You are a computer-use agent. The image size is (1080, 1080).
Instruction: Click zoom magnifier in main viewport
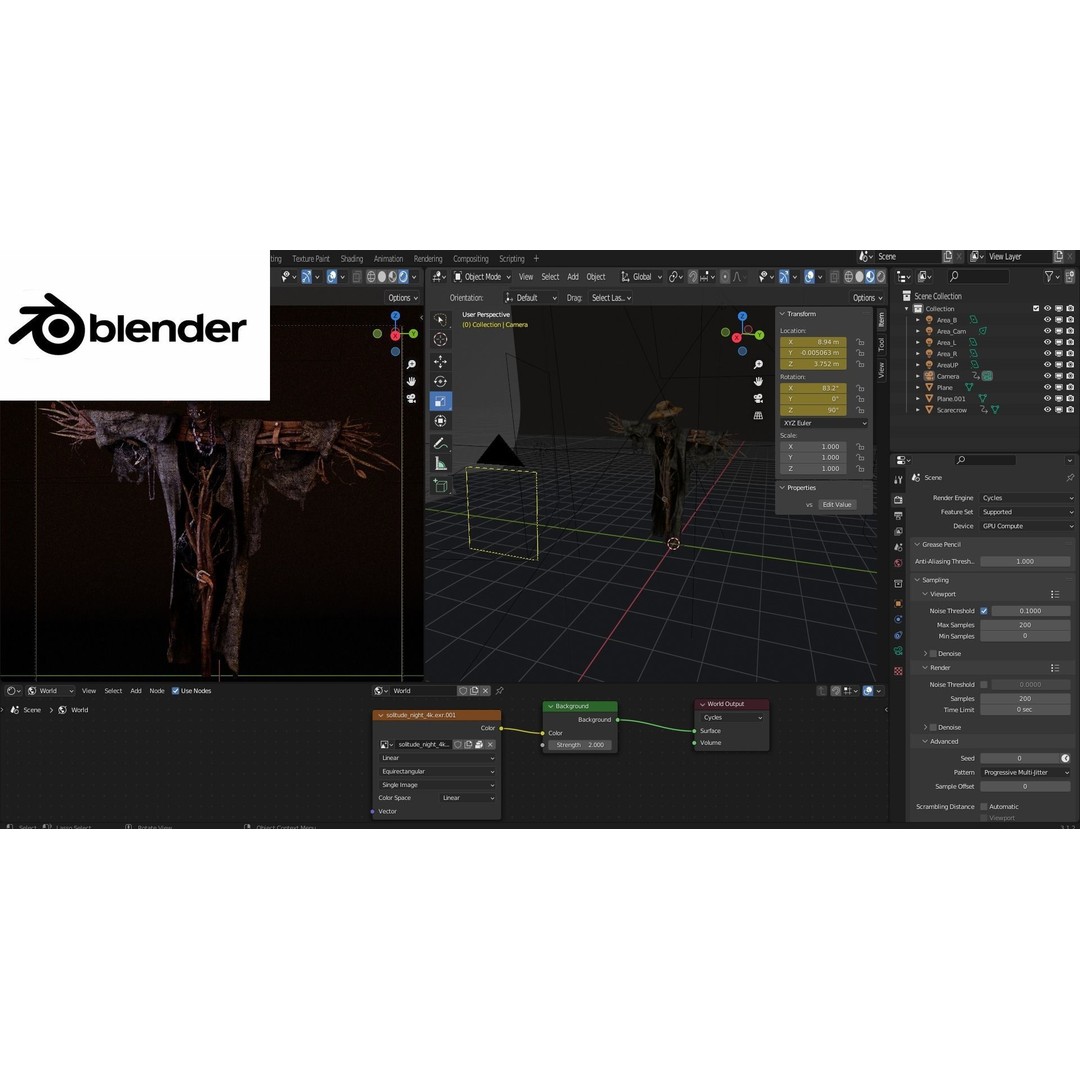(x=758, y=365)
